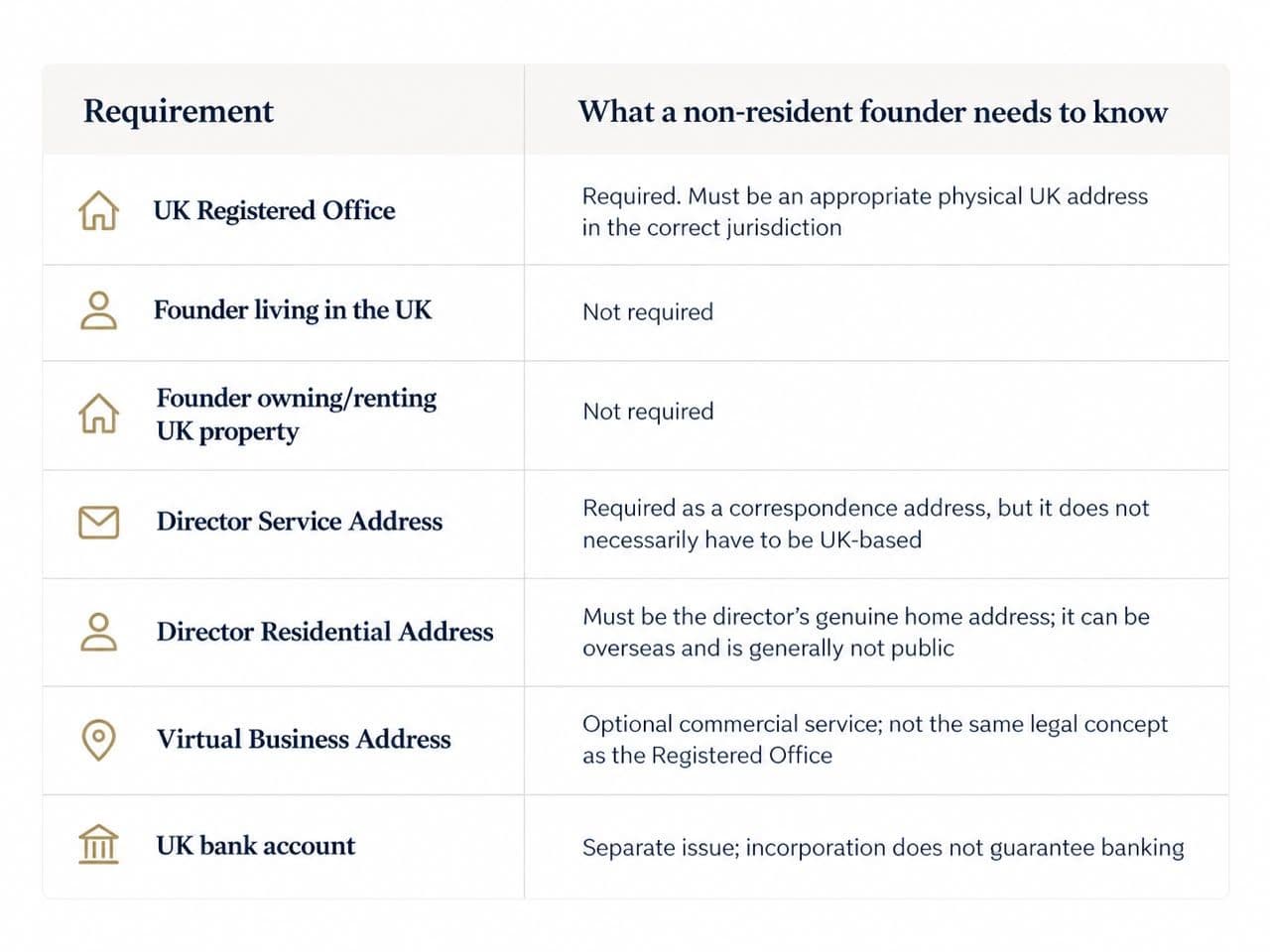Click the bank building icon for UK bank account
The width and height of the screenshot is (1270, 952).
98,845
